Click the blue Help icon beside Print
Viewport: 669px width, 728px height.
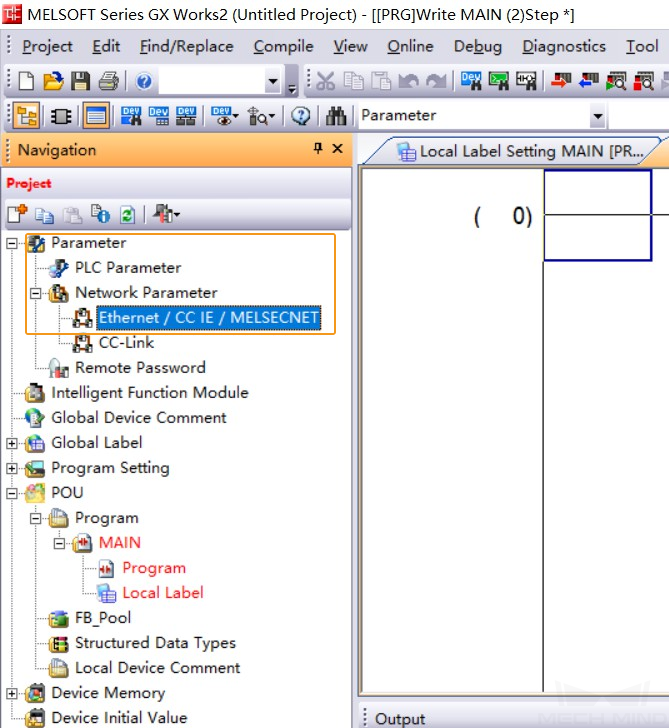point(144,82)
